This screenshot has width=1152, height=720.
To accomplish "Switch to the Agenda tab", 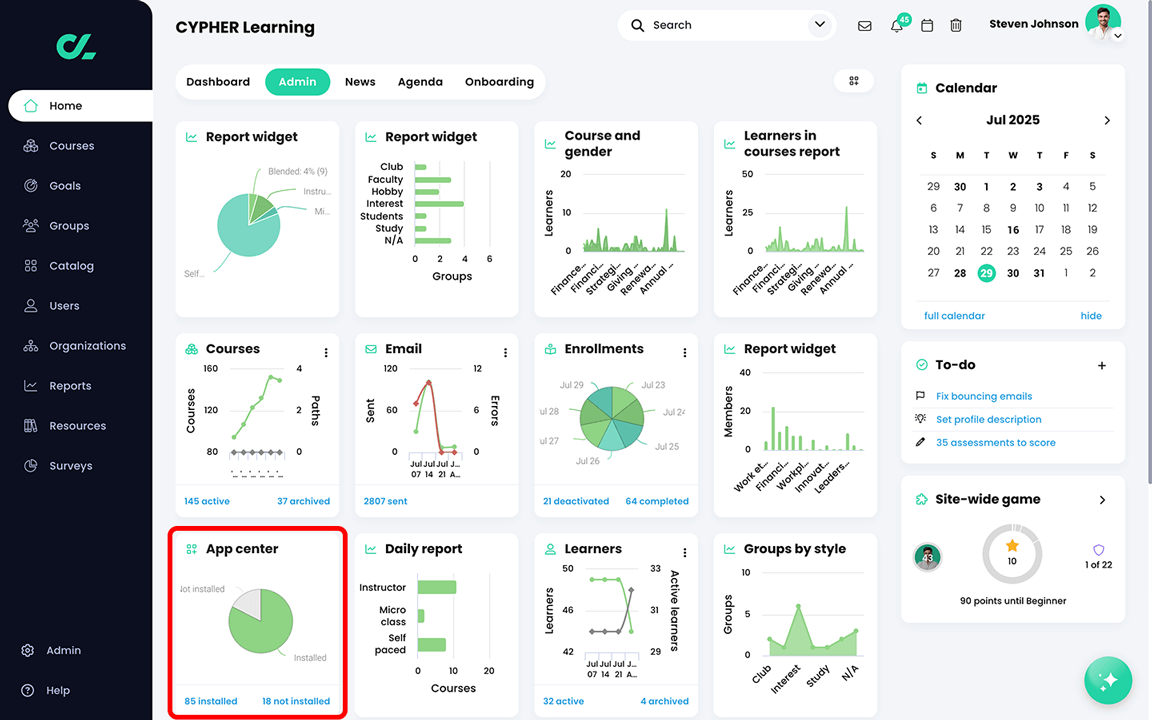I will click(420, 82).
